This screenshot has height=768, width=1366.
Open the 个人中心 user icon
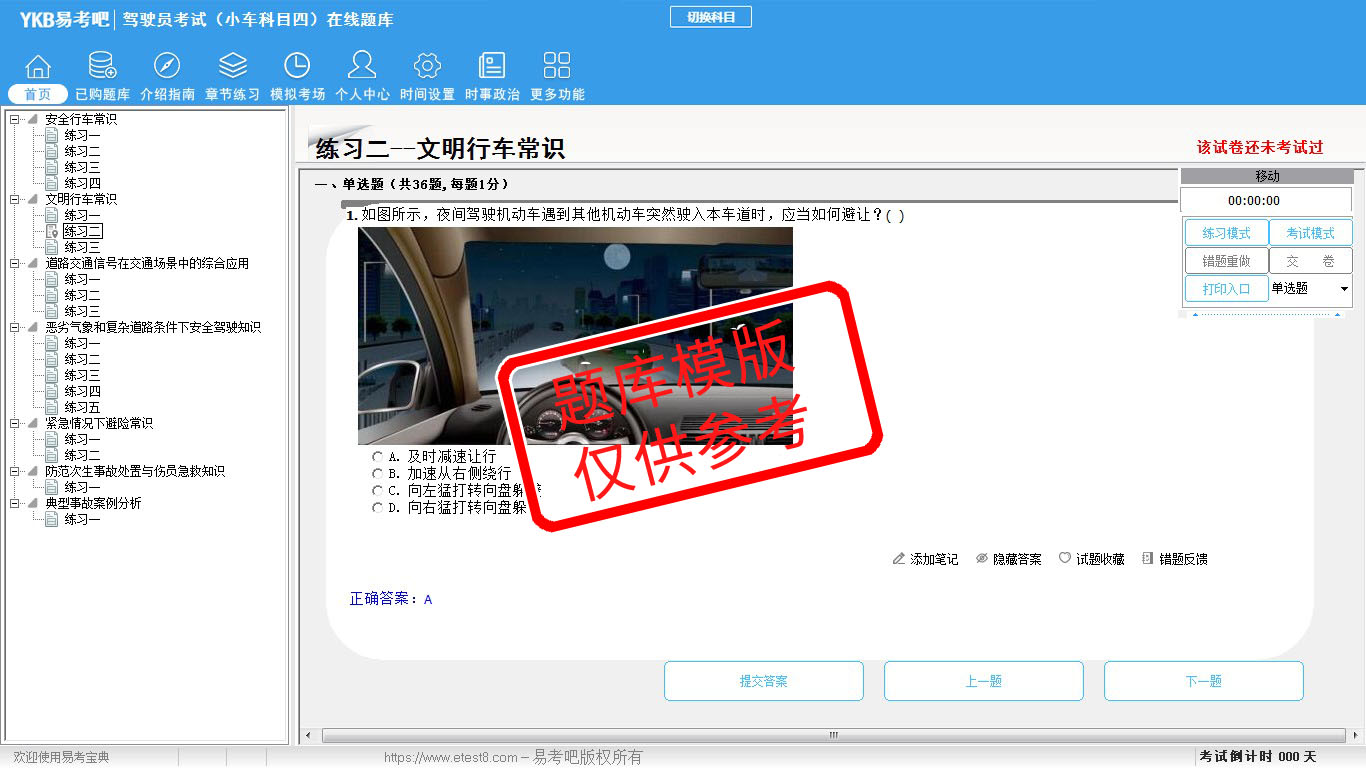[x=362, y=66]
